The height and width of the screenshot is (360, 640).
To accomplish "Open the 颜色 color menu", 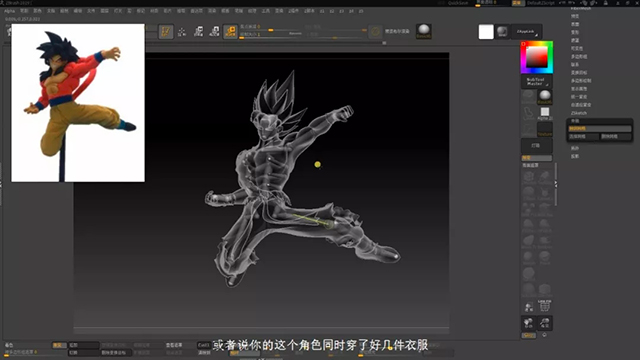I will point(38,11).
